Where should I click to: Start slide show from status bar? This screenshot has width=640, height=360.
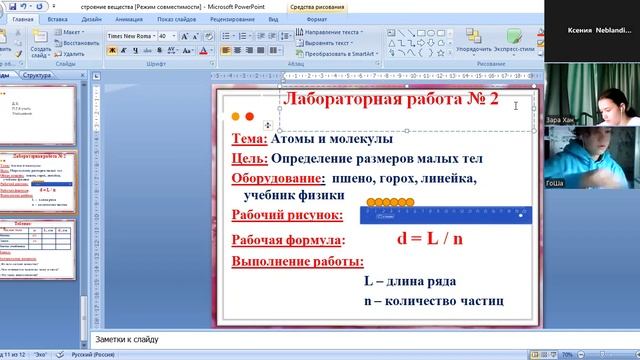click(x=553, y=355)
